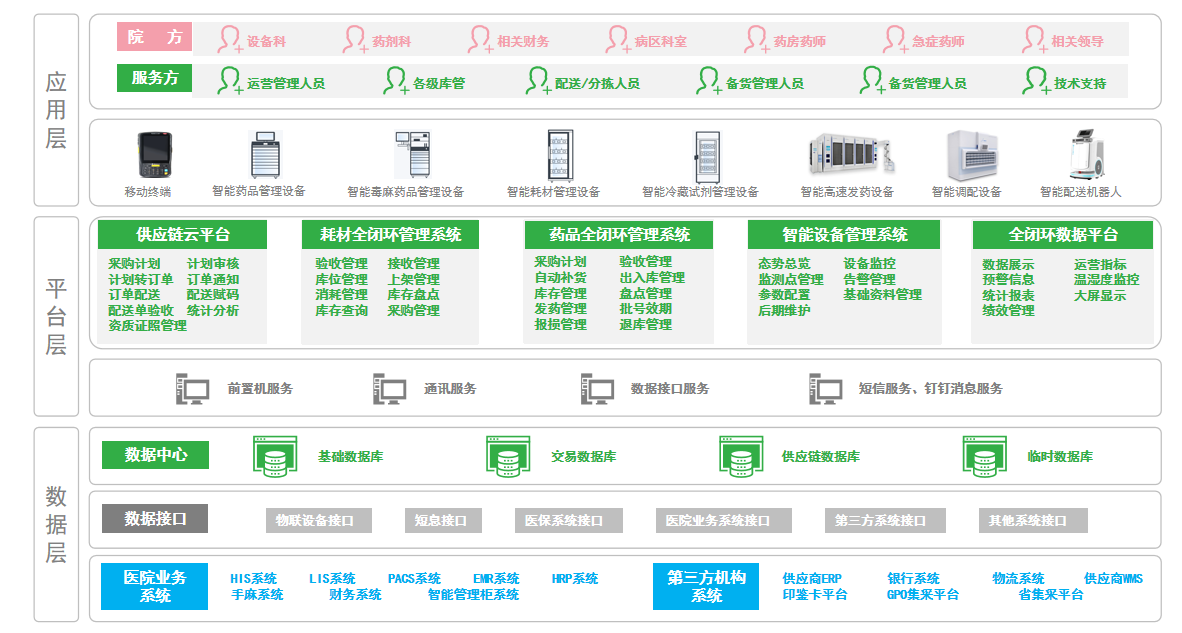Click the pink 院方 label box
This screenshot has width=1182, height=633.
tap(155, 37)
